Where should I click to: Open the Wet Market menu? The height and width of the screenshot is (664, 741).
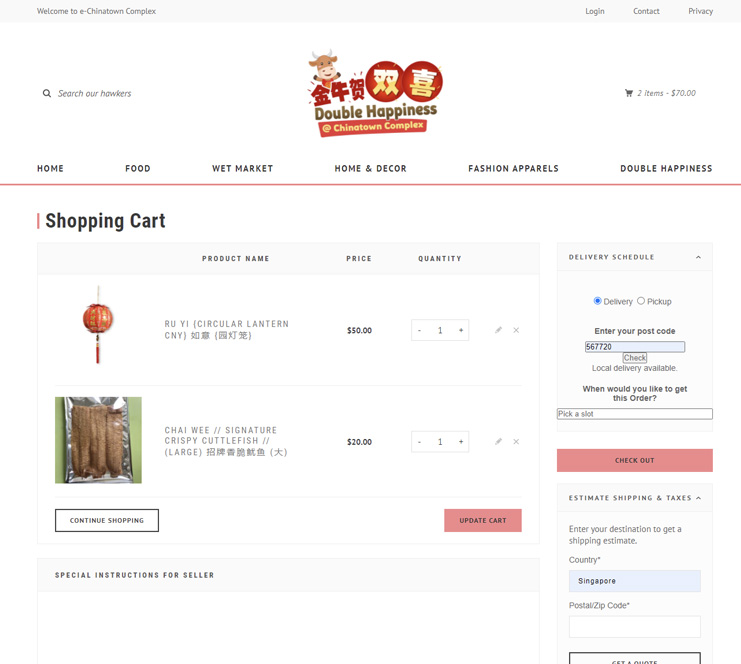pos(242,169)
